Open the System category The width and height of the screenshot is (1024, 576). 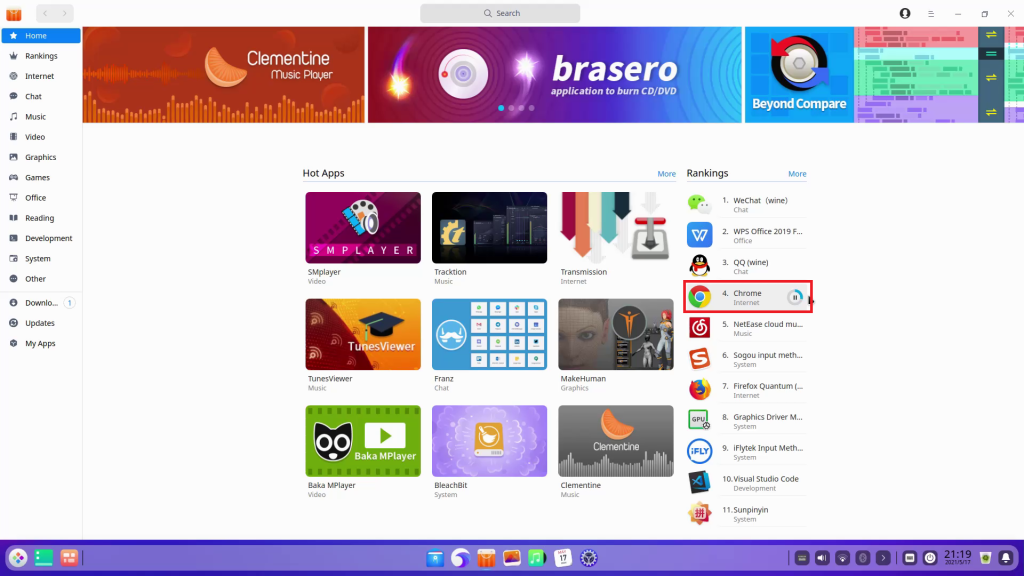tap(40, 258)
